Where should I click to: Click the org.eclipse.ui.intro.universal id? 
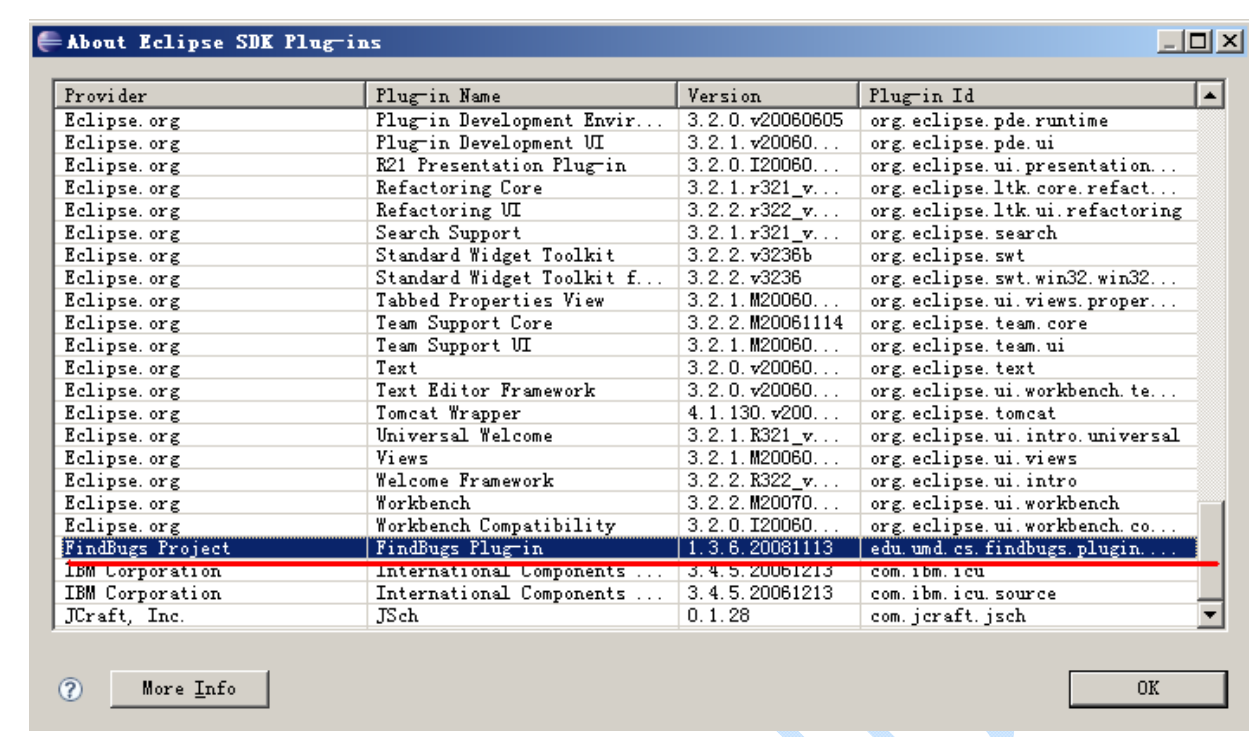click(x=1024, y=435)
